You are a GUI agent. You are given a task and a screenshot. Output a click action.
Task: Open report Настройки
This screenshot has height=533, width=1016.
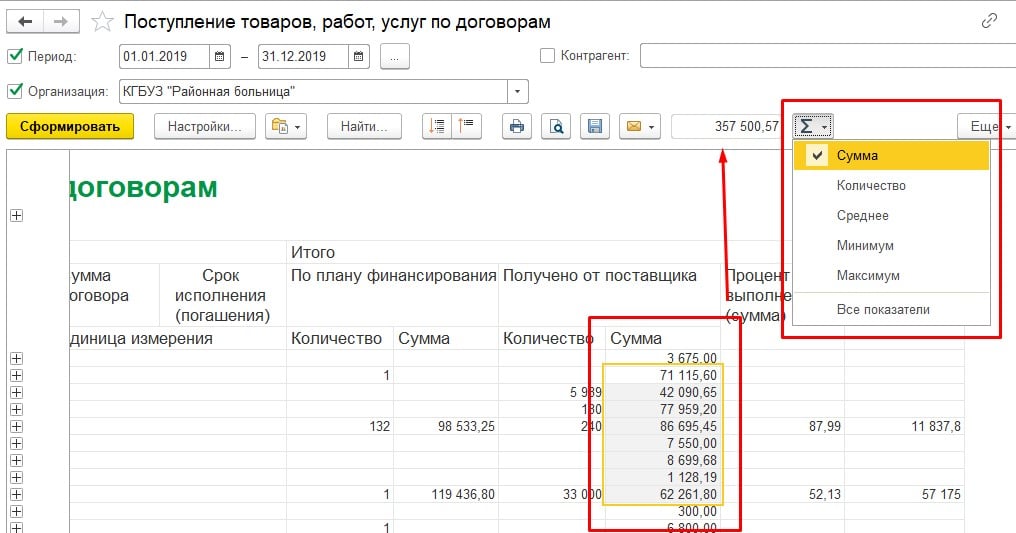tap(205, 126)
